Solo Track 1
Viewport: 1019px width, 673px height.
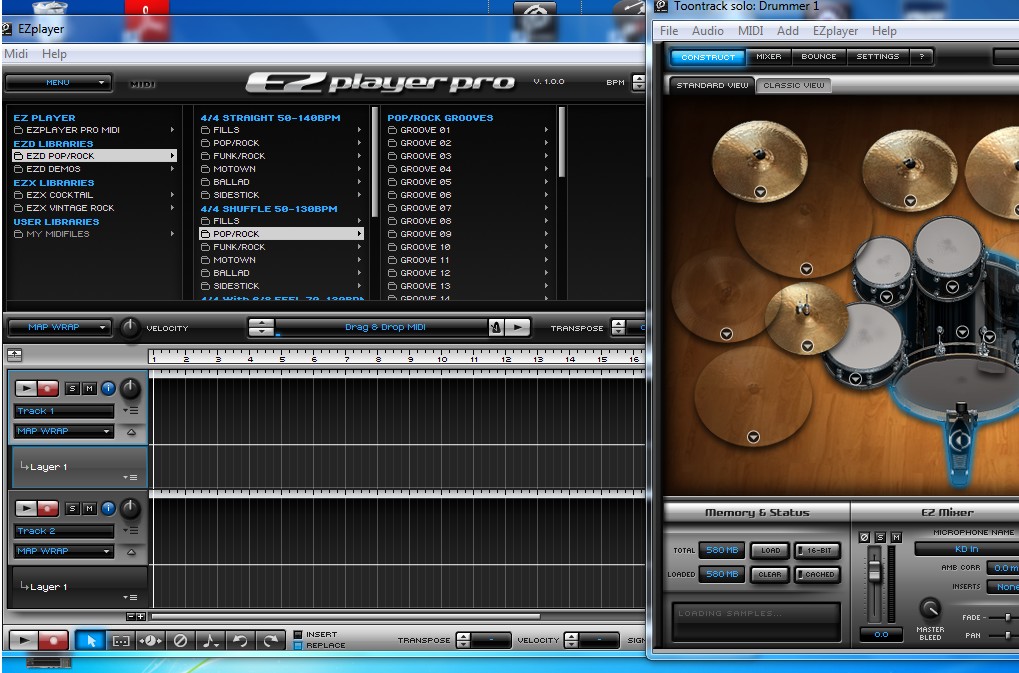(72, 388)
